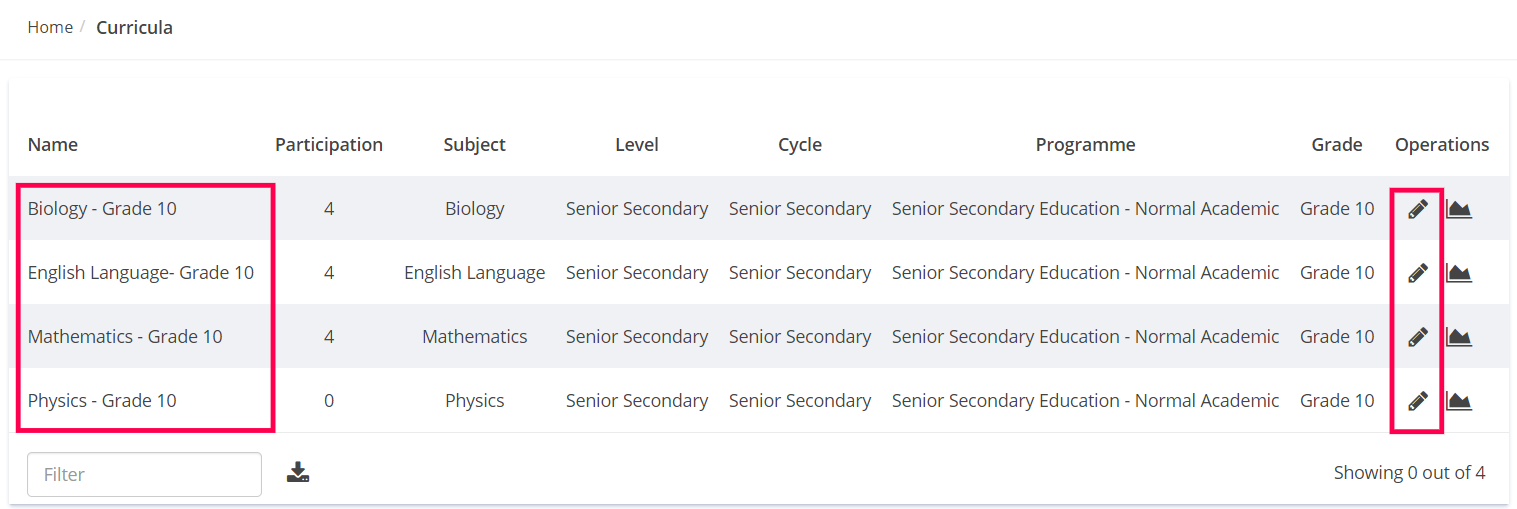View chart icon for English Language row
The image size is (1517, 509).
(1459, 273)
